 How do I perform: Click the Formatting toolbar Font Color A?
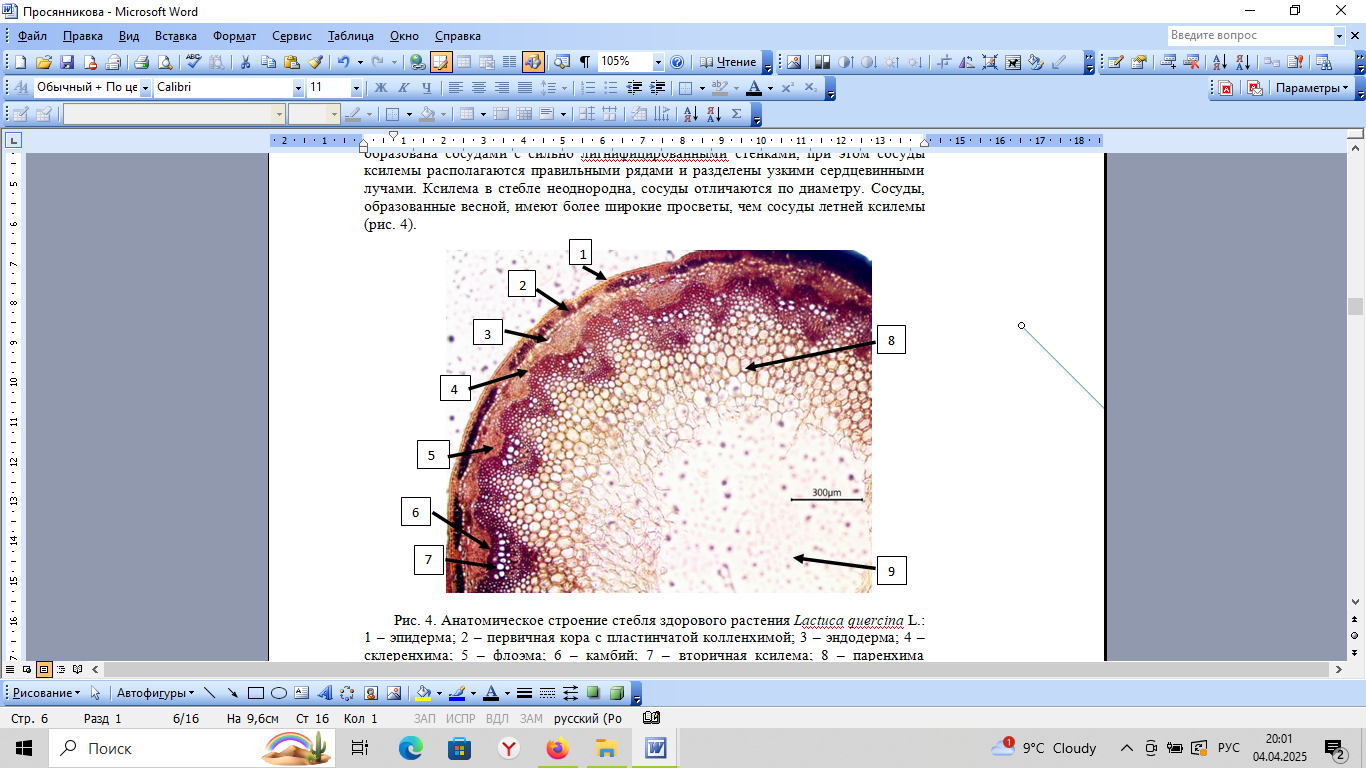click(752, 88)
